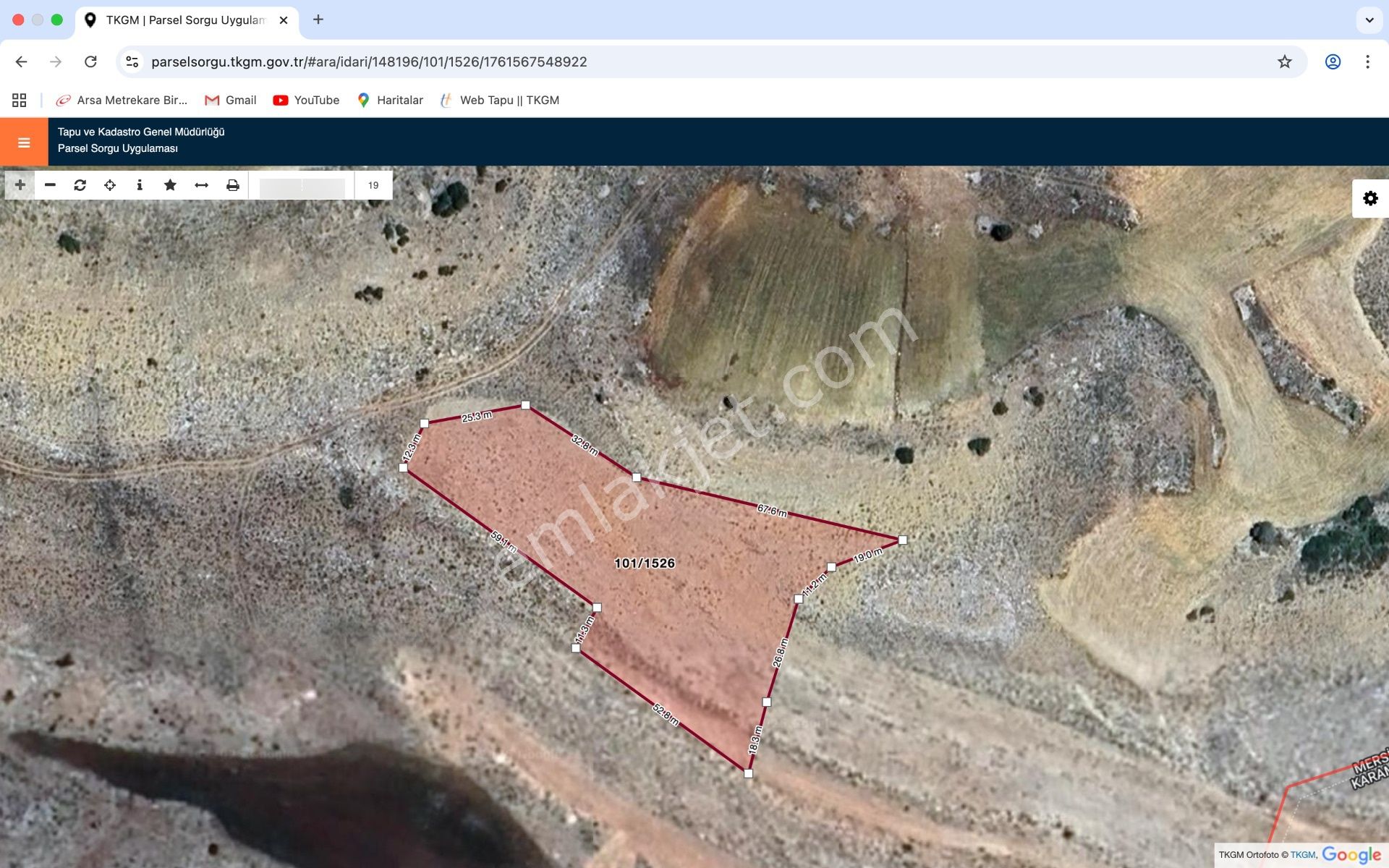1389x868 pixels.
Task: Open map settings gear panel
Action: [1370, 198]
